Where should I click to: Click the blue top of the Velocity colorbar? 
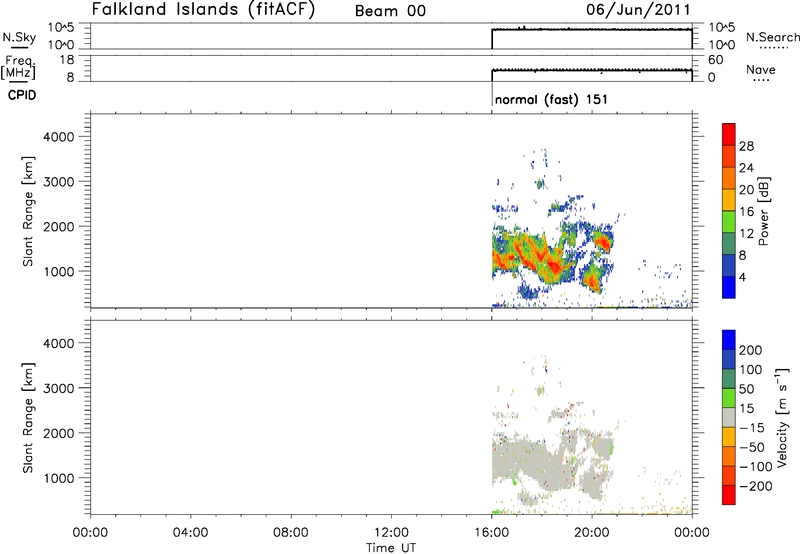[x=729, y=340]
